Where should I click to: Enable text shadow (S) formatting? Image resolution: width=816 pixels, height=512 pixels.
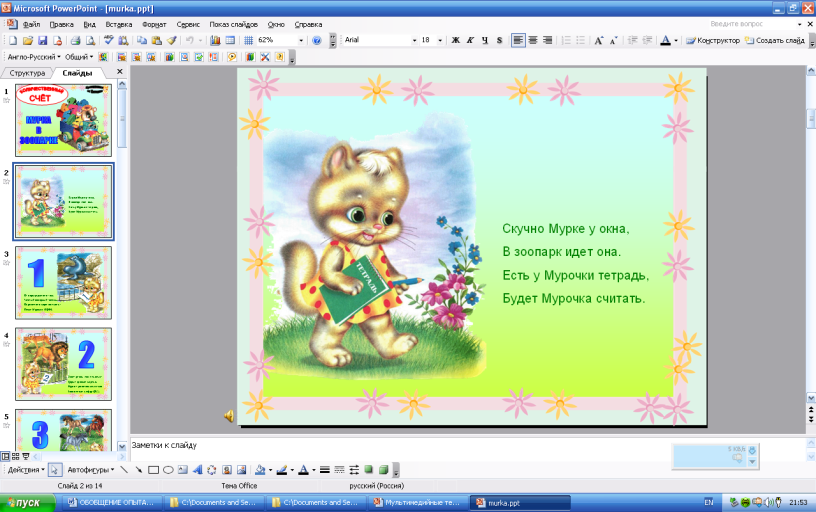tap(499, 41)
